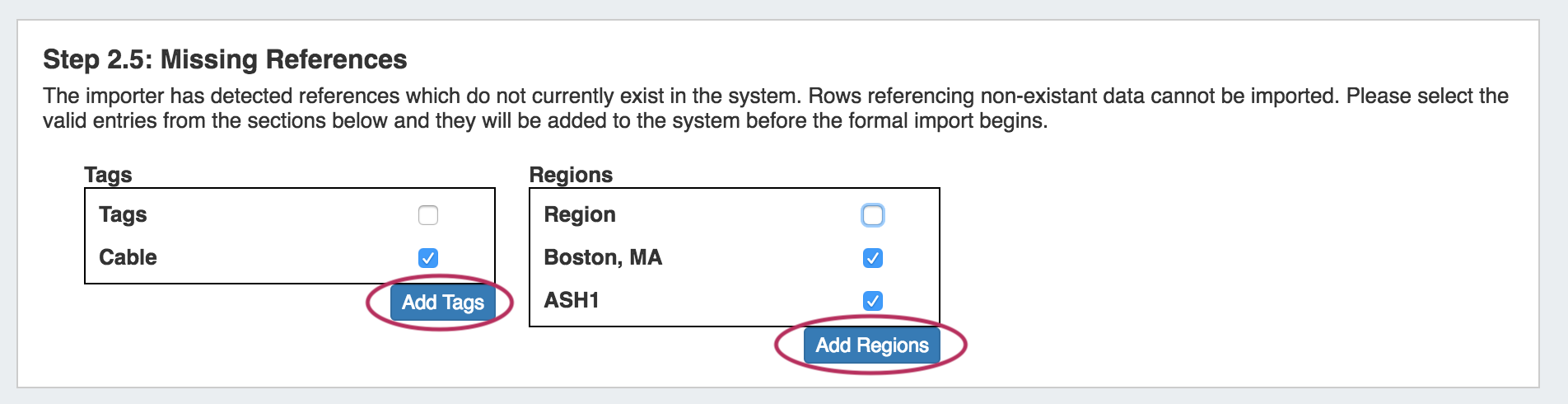Screen dimensions: 1568x404
Task: Deselect the ASH1 region checkbox
Action: tap(873, 301)
